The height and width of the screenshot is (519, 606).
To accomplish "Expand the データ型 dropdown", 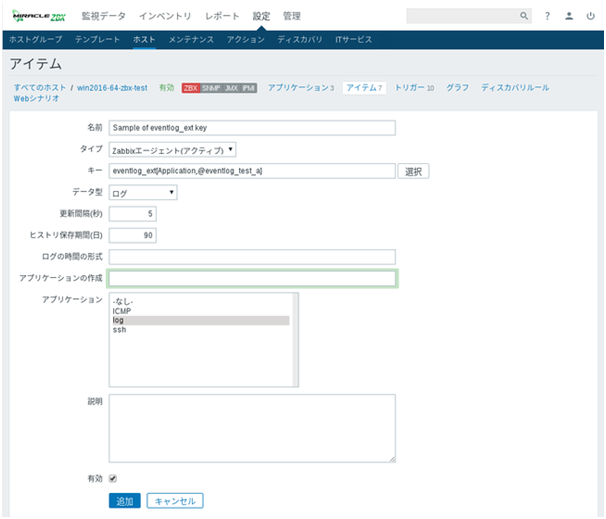I will (x=143, y=192).
